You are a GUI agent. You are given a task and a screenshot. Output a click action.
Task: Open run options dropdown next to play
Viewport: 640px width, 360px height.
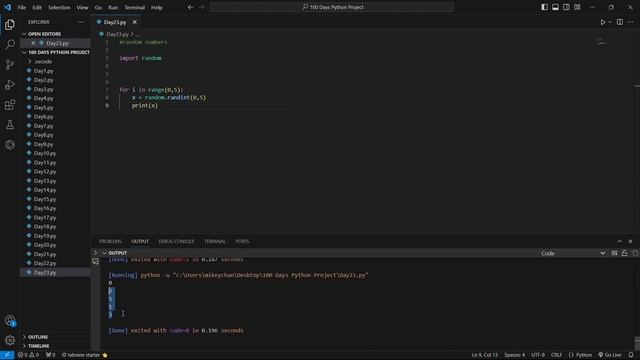[x=610, y=22]
